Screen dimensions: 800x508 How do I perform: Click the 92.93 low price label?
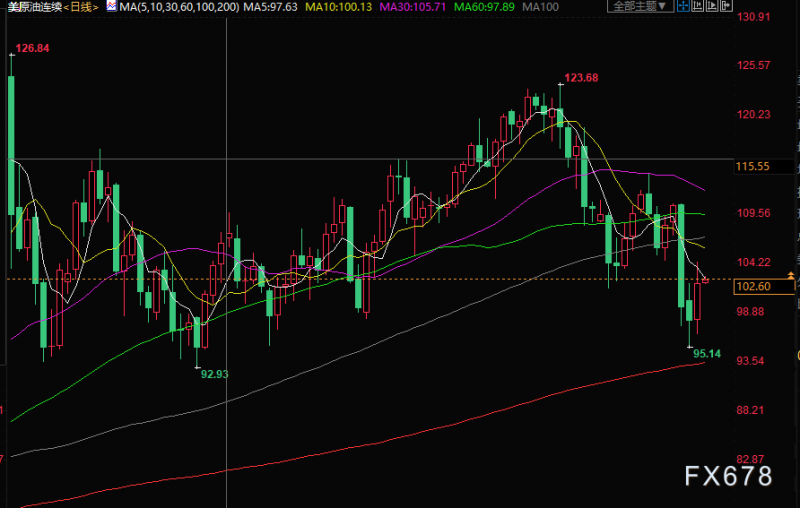tap(214, 374)
